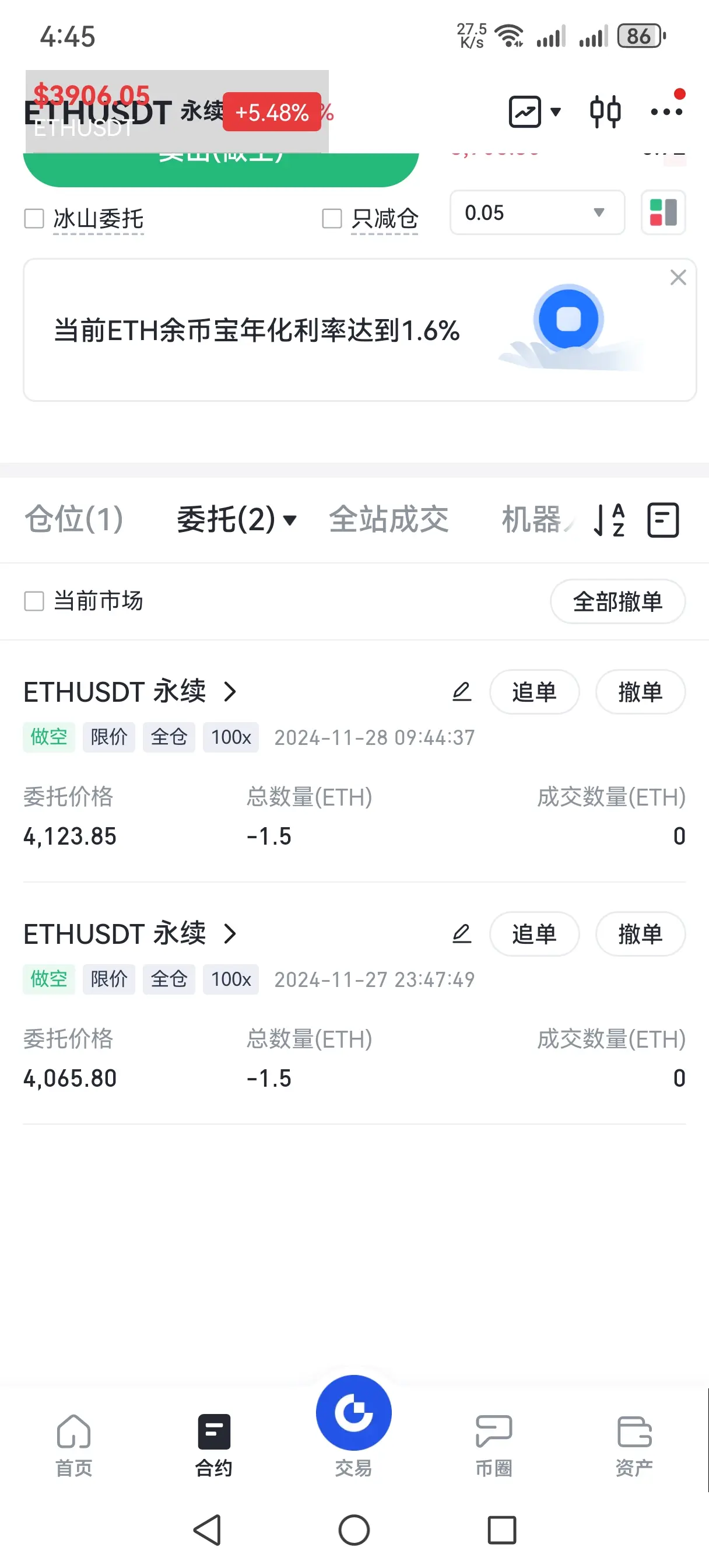This screenshot has height=1568, width=709.
Task: Switch to 全站成交 tab
Action: click(x=389, y=519)
